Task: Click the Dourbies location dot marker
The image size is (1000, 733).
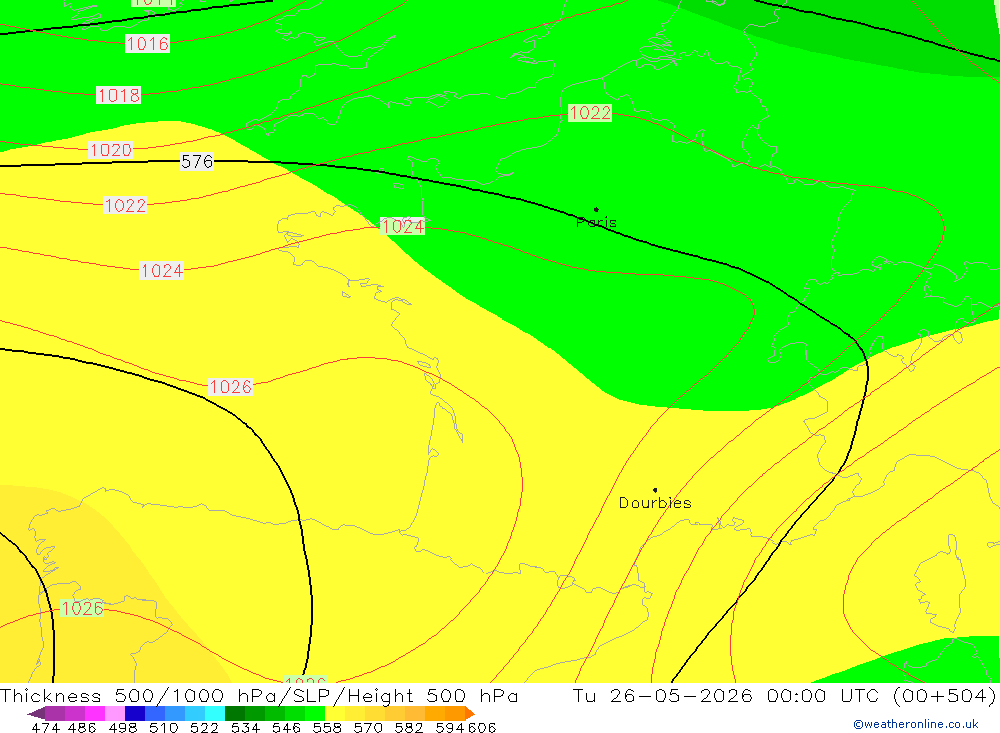Action: click(x=655, y=490)
